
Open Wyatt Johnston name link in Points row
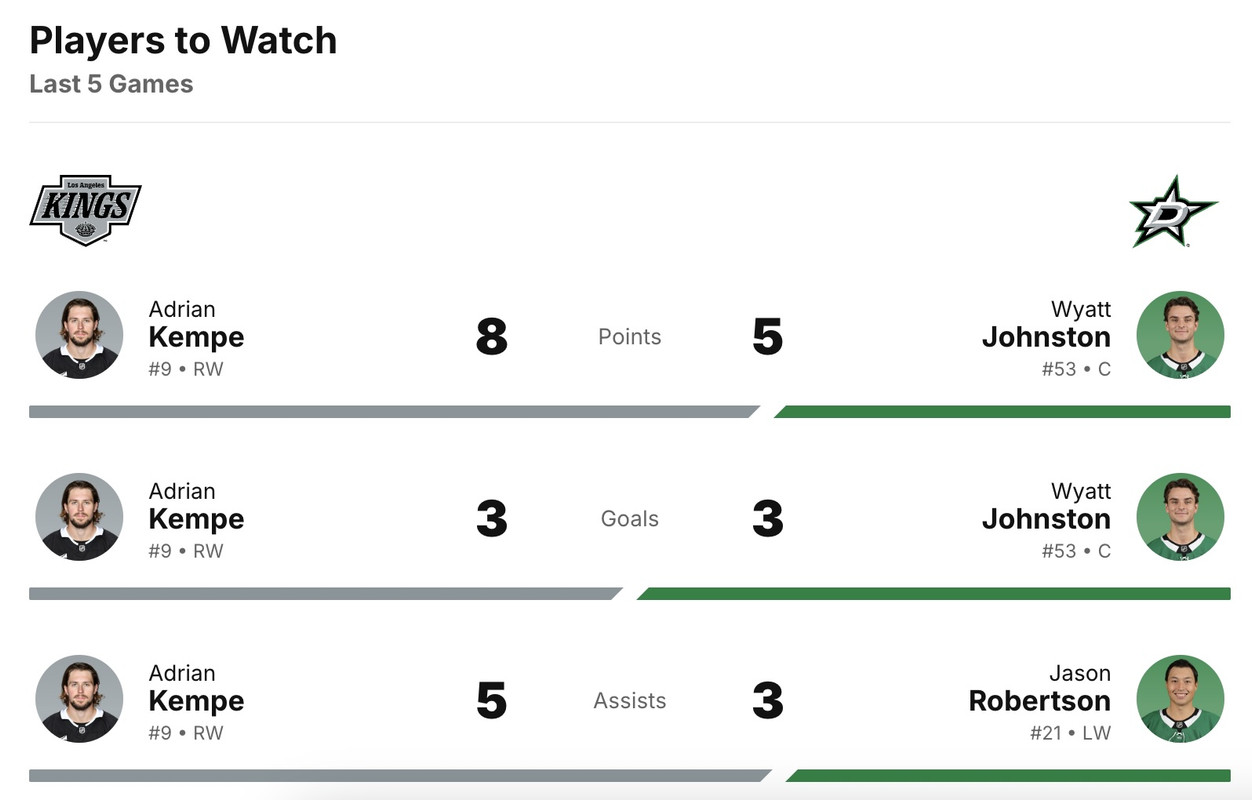click(1046, 325)
